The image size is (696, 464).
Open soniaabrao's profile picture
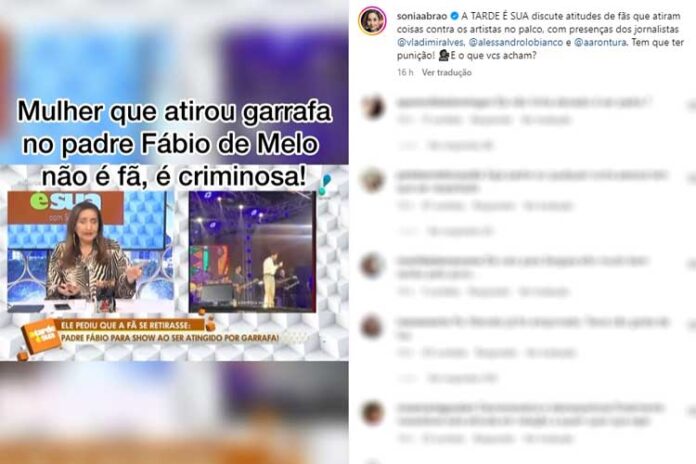(x=372, y=21)
